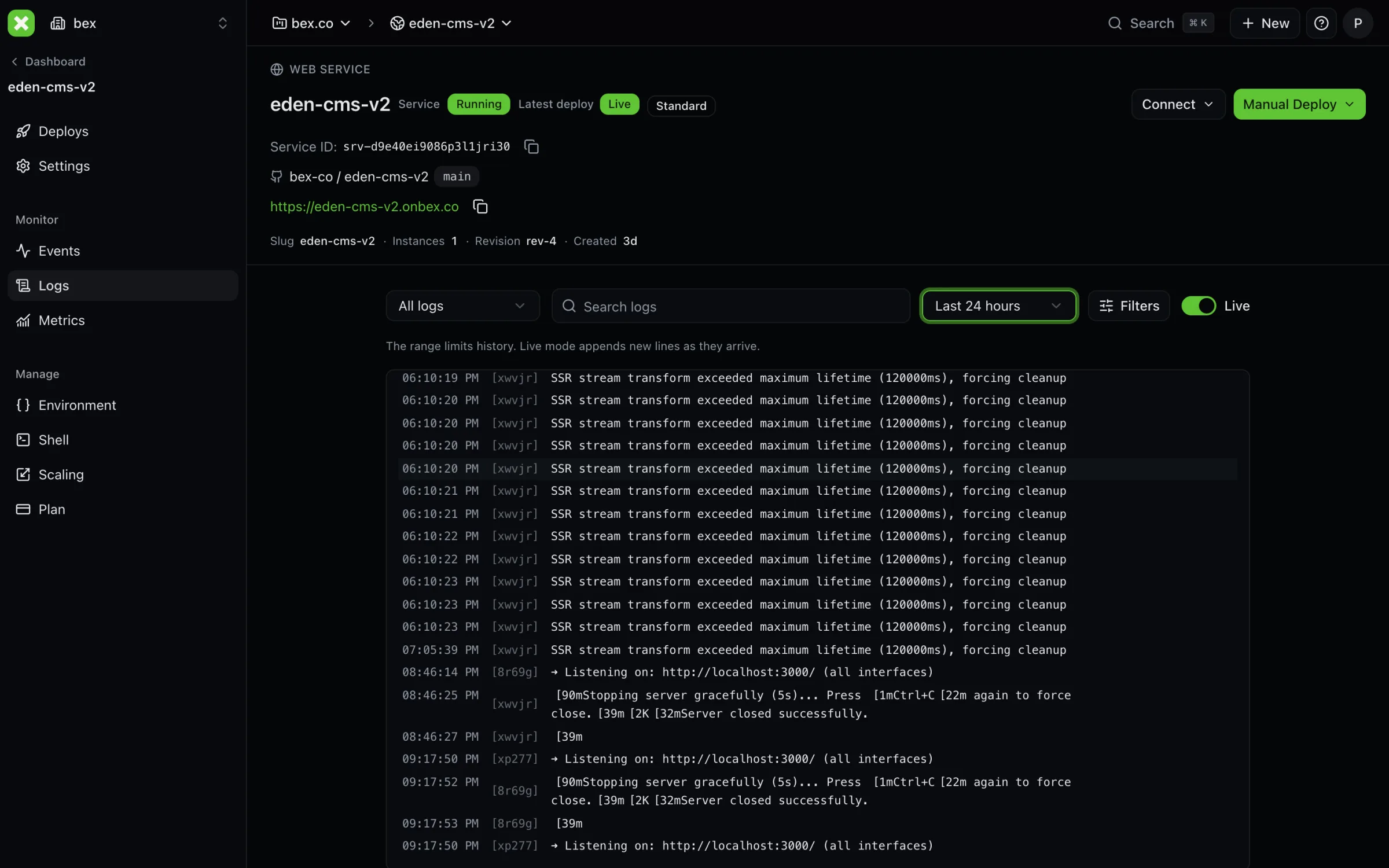This screenshot has height=868, width=1389.
Task: Open the bex-co / eden-cms-v2 repository link
Action: (359, 176)
